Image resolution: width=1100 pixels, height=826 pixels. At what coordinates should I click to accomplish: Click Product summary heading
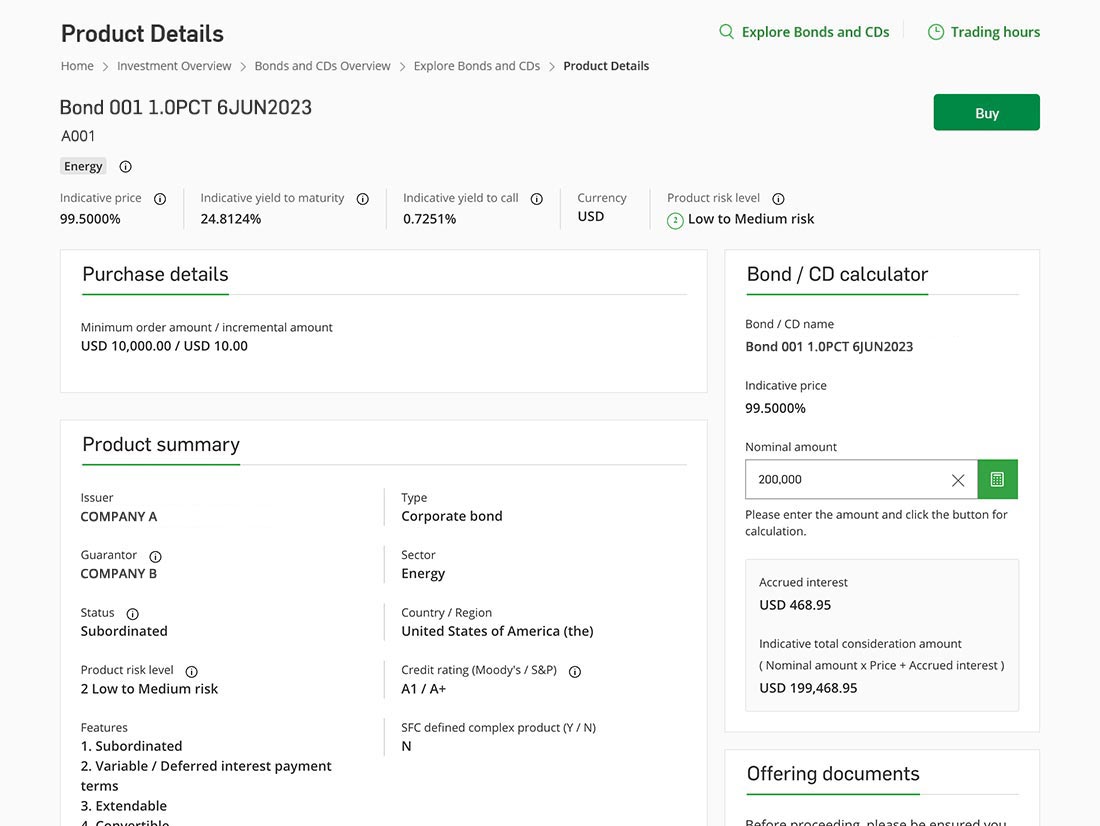point(161,445)
